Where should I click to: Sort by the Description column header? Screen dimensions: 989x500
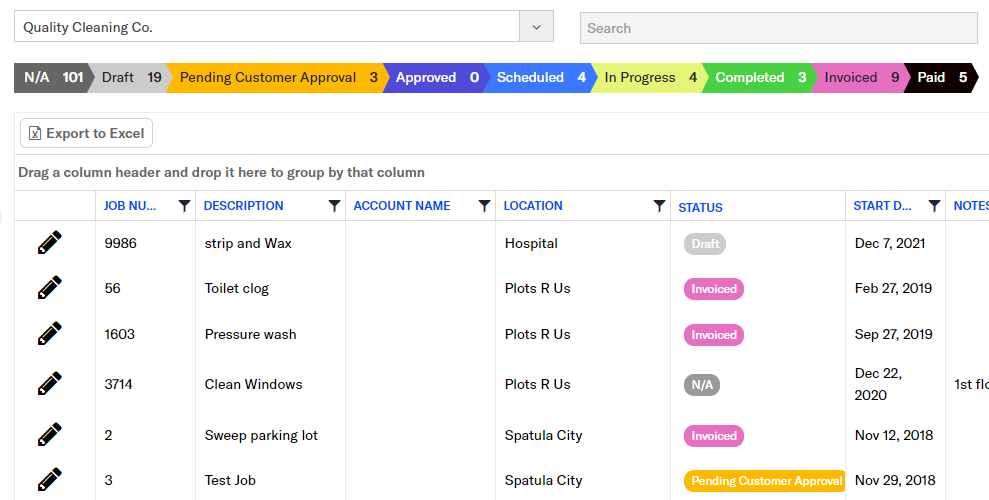[243, 206]
